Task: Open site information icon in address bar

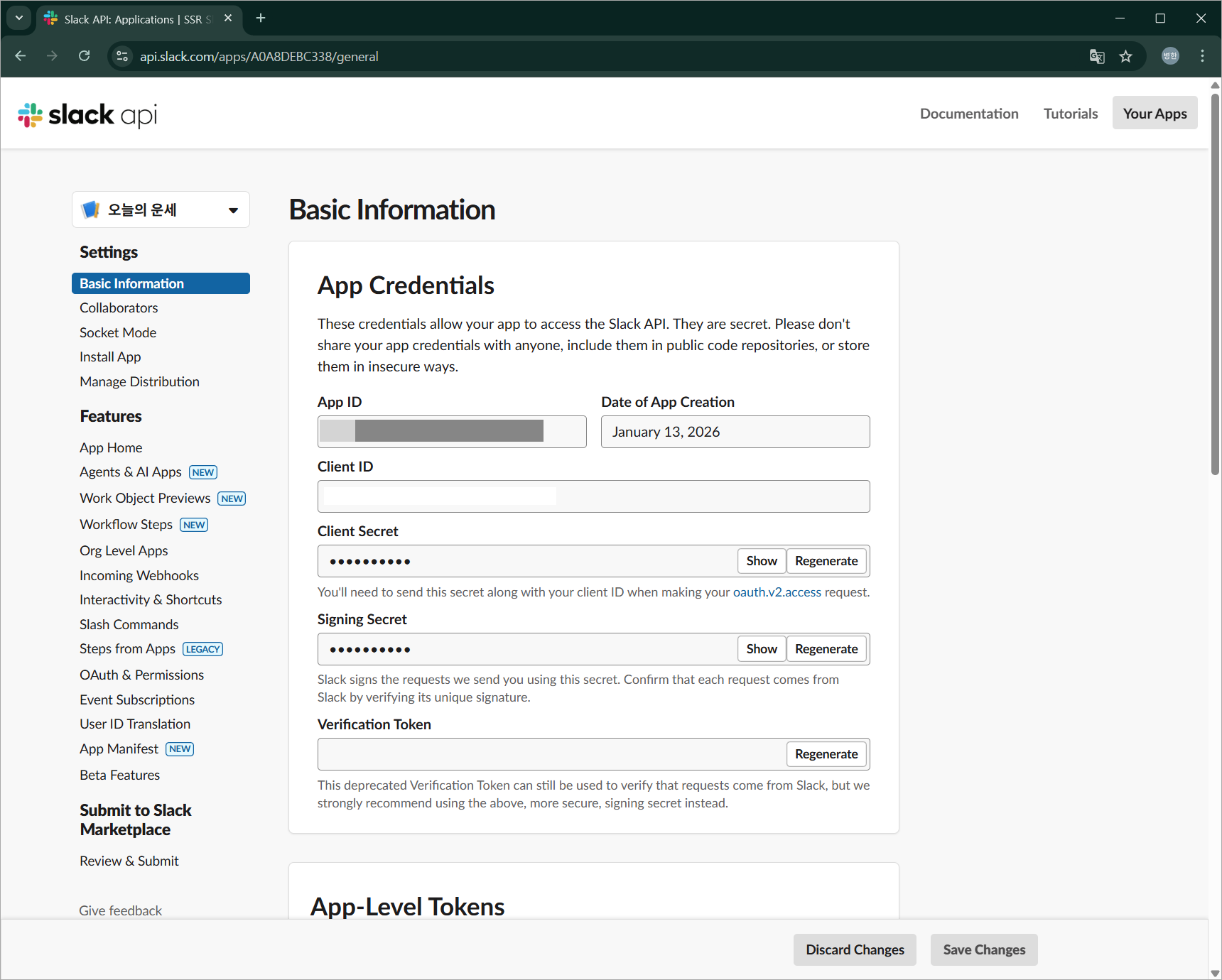Action: pos(122,56)
